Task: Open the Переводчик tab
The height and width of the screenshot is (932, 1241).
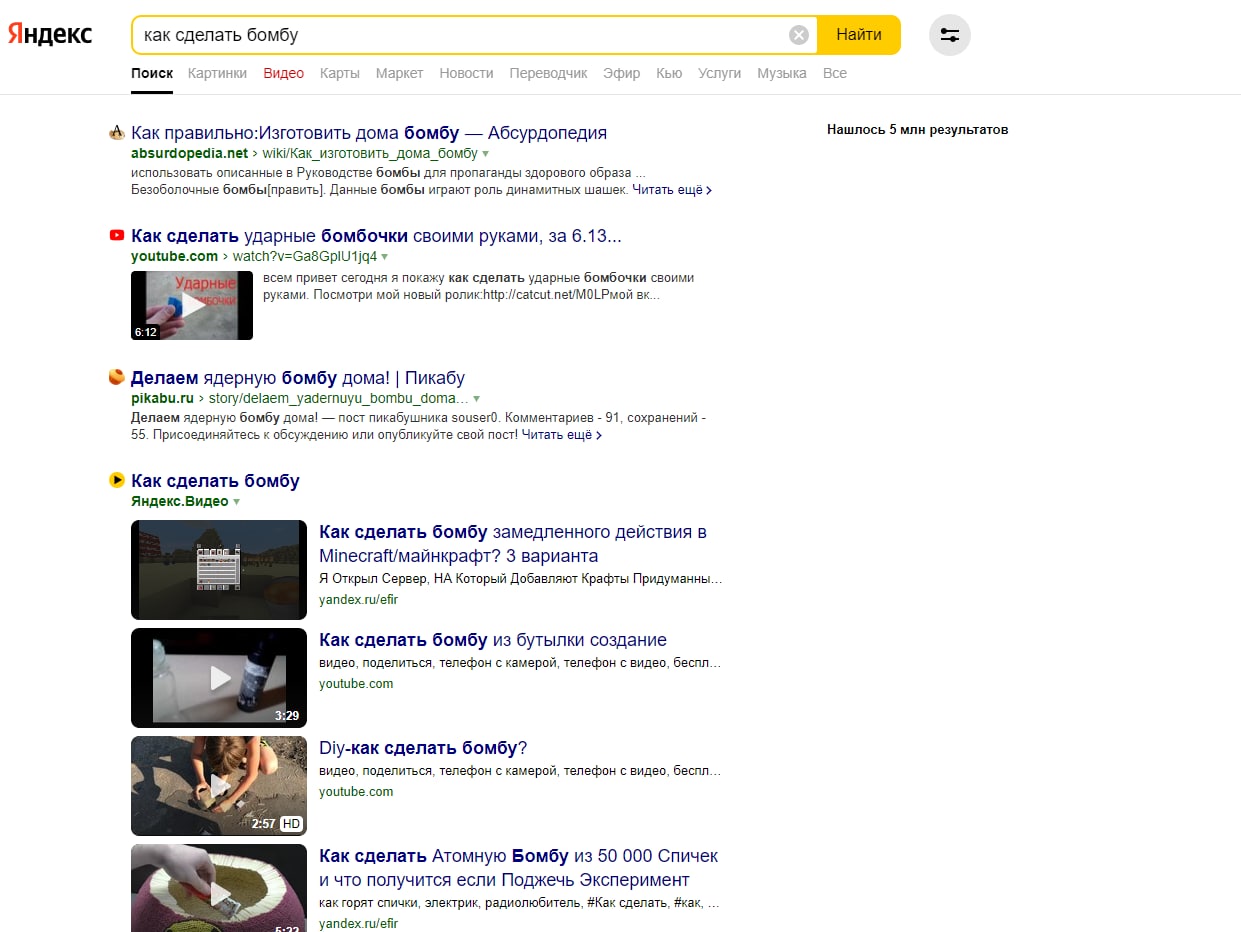Action: (x=549, y=73)
